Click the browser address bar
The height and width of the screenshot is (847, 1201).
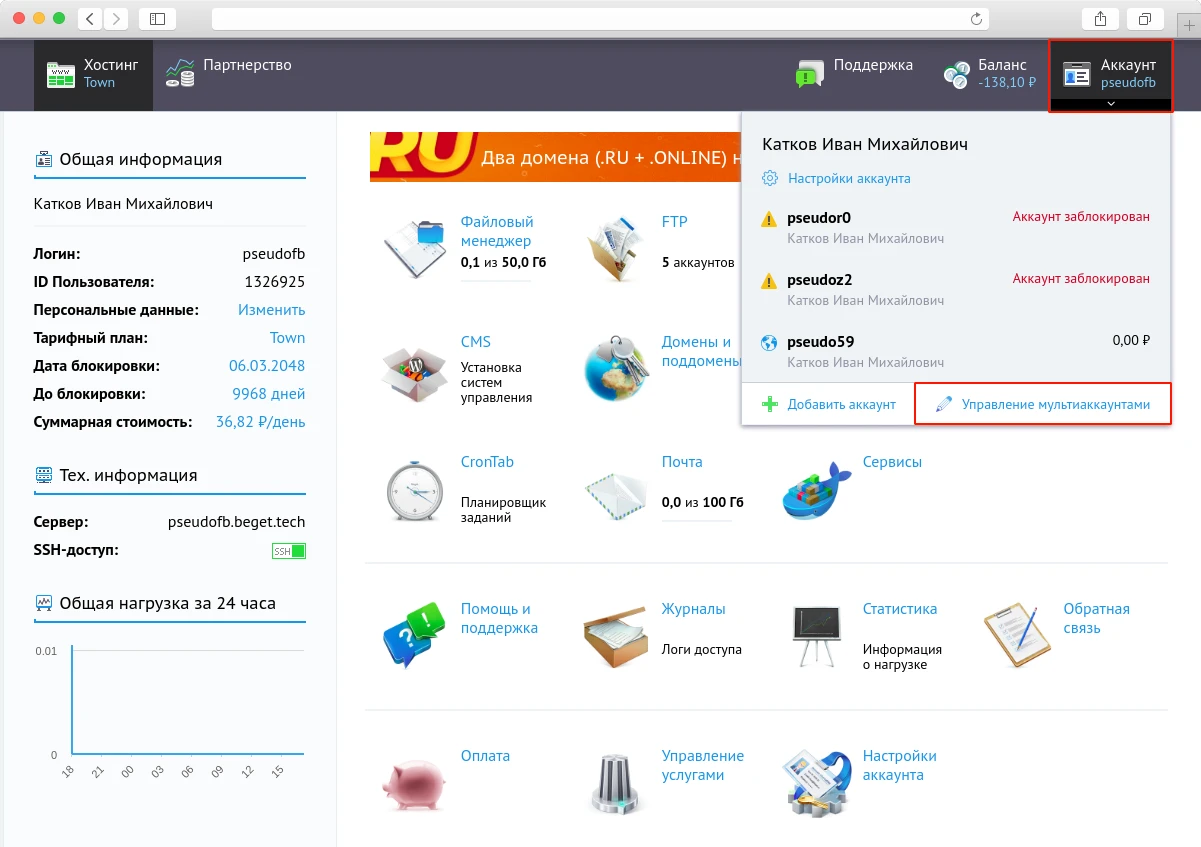590,19
